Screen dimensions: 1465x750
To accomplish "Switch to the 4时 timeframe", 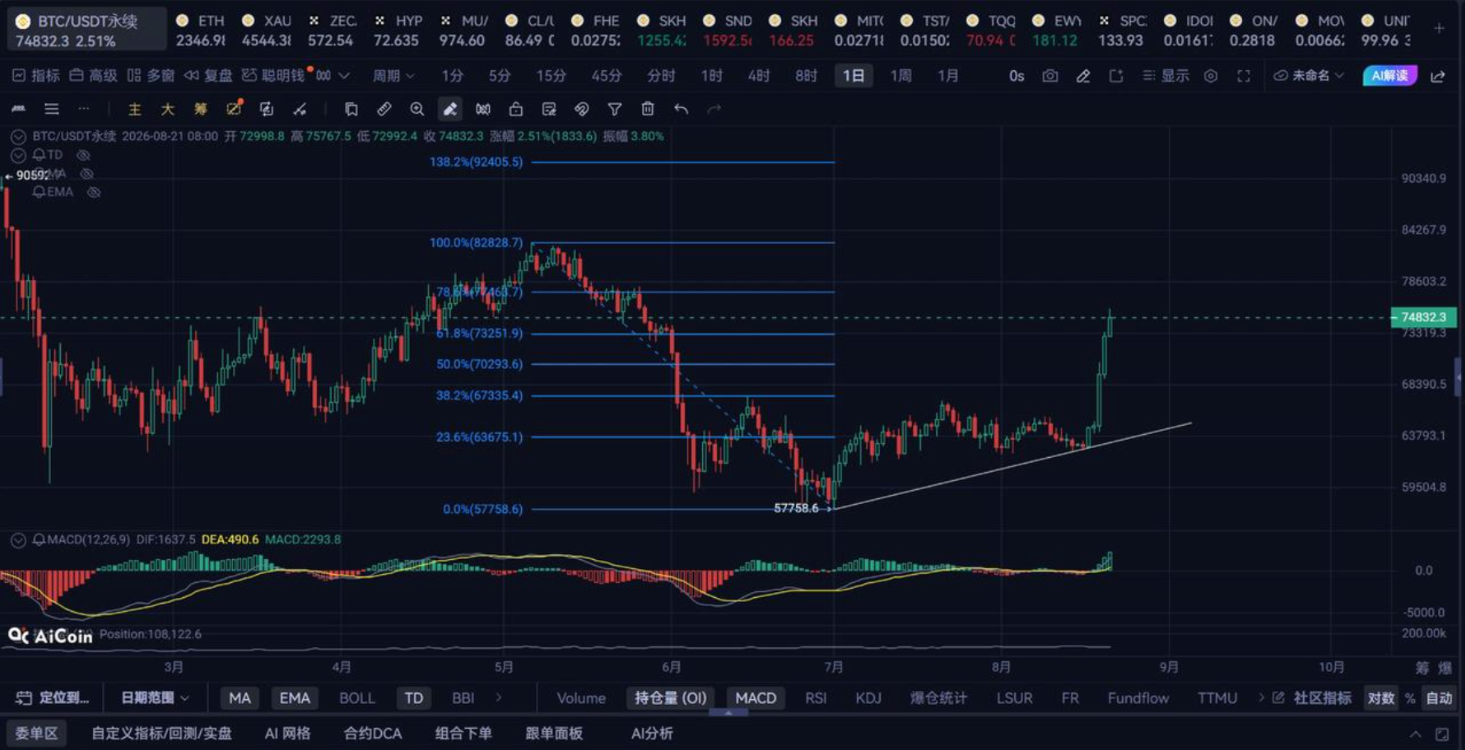I will pyautogui.click(x=759, y=76).
